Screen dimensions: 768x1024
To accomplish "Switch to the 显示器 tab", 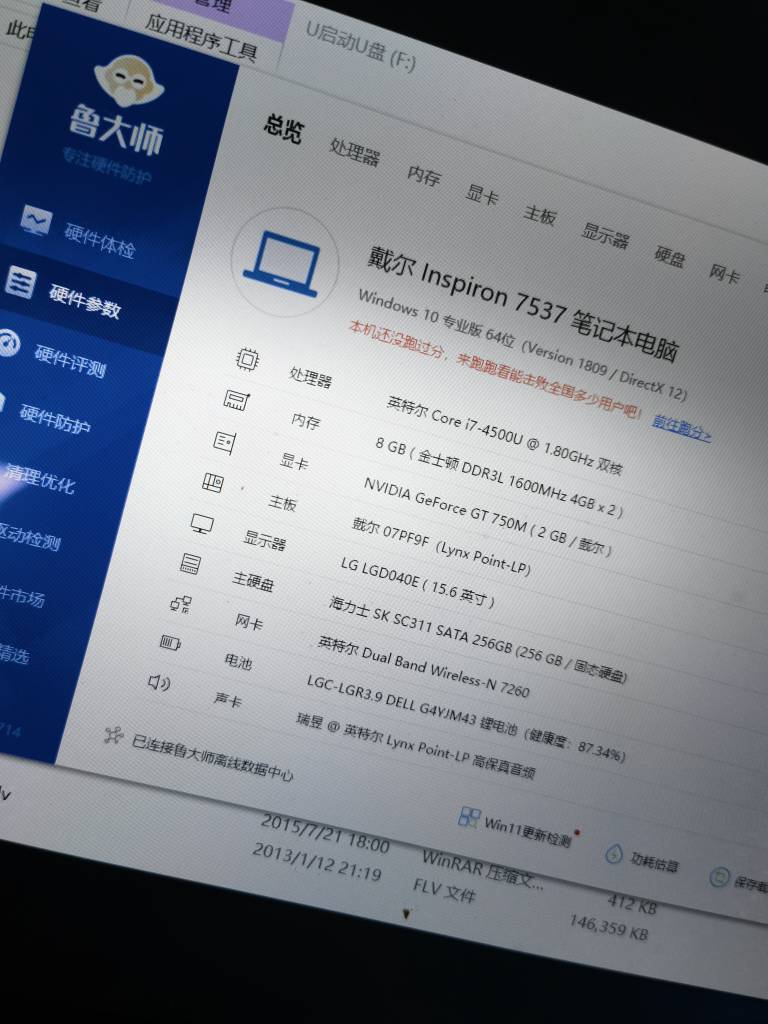I will [605, 235].
